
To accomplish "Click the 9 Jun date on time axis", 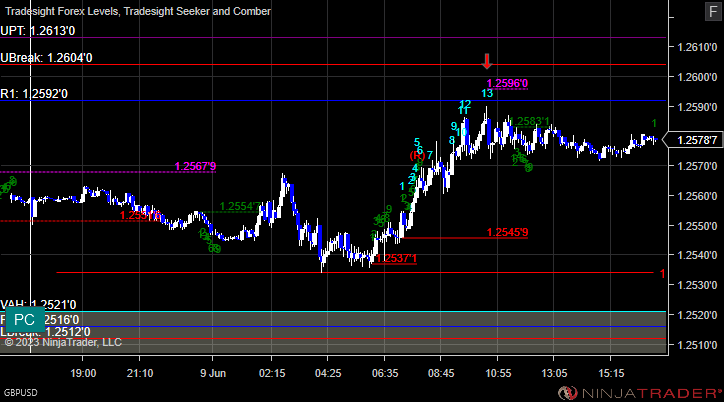I will click(x=213, y=373).
